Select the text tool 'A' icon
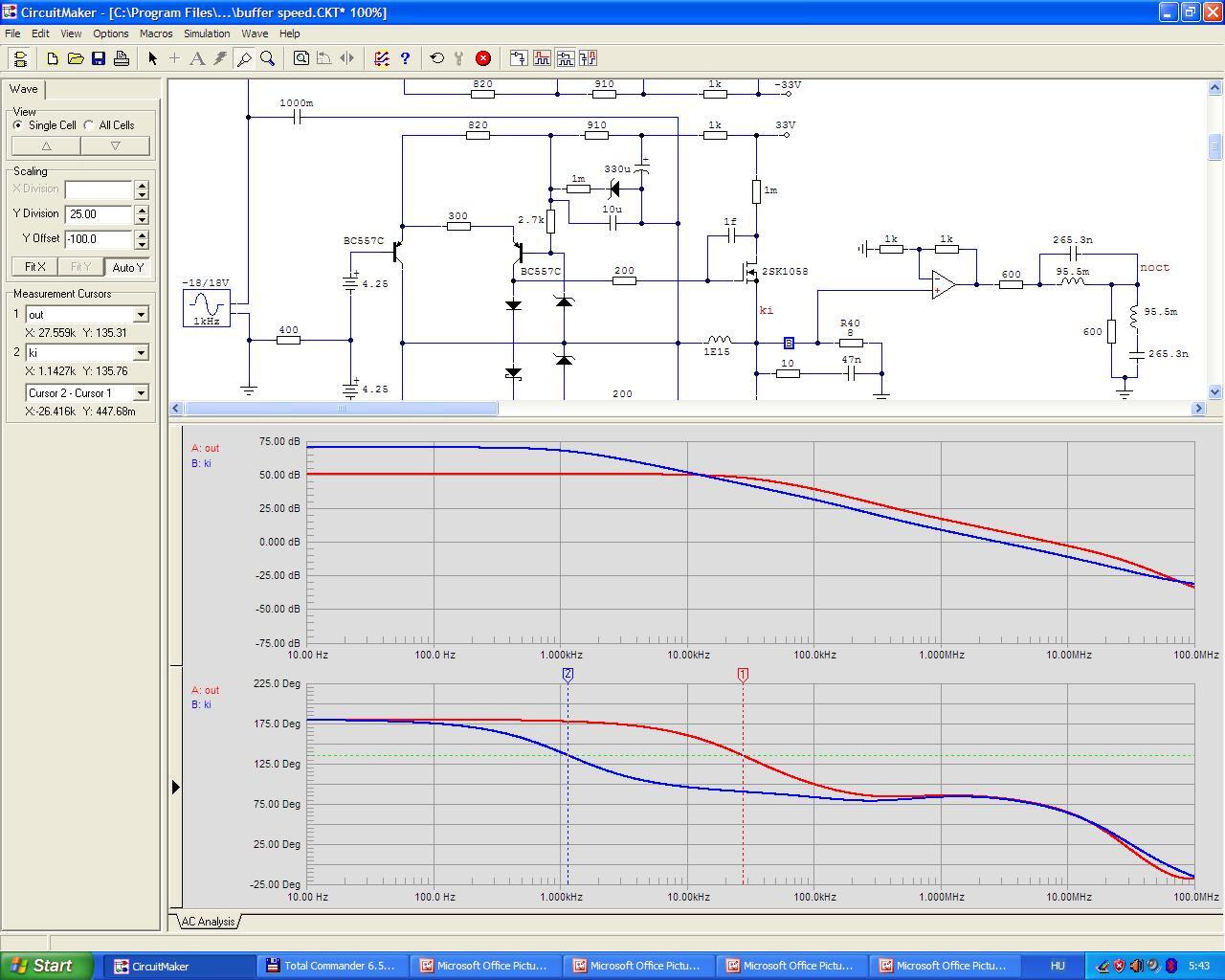1225x980 pixels. click(x=197, y=58)
